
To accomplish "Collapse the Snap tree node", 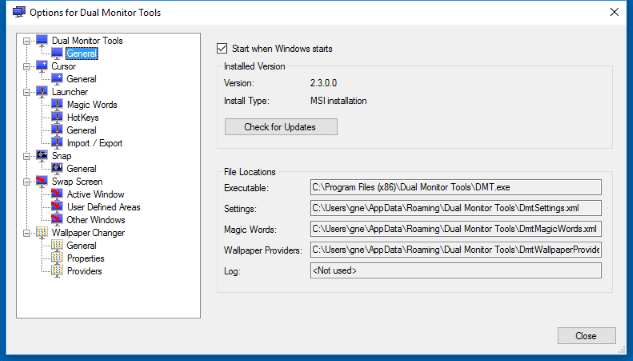I will [27, 156].
